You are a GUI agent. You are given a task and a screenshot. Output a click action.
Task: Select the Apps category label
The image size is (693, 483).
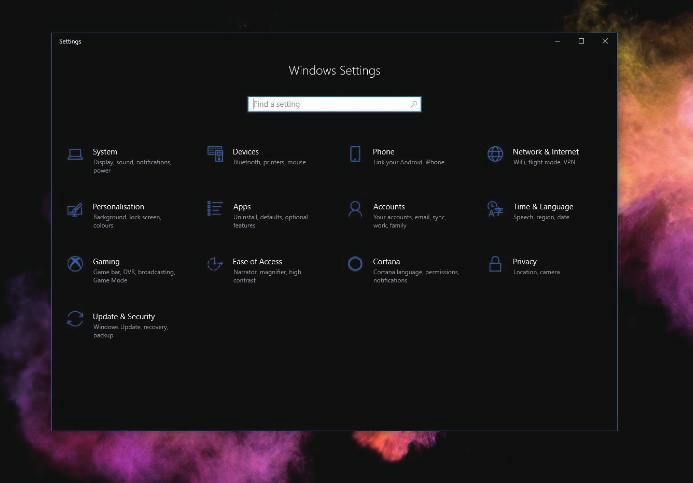242,207
